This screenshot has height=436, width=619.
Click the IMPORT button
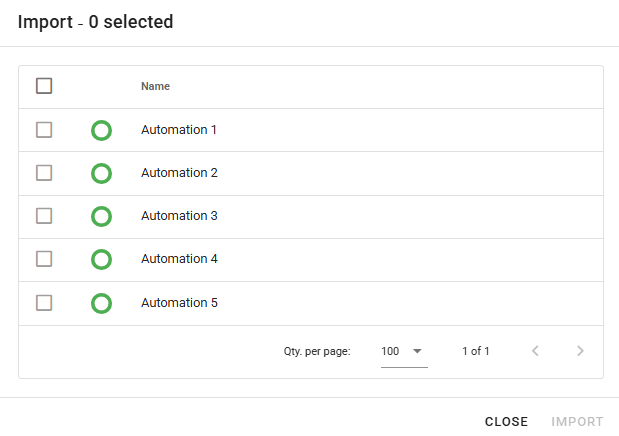coord(577,422)
